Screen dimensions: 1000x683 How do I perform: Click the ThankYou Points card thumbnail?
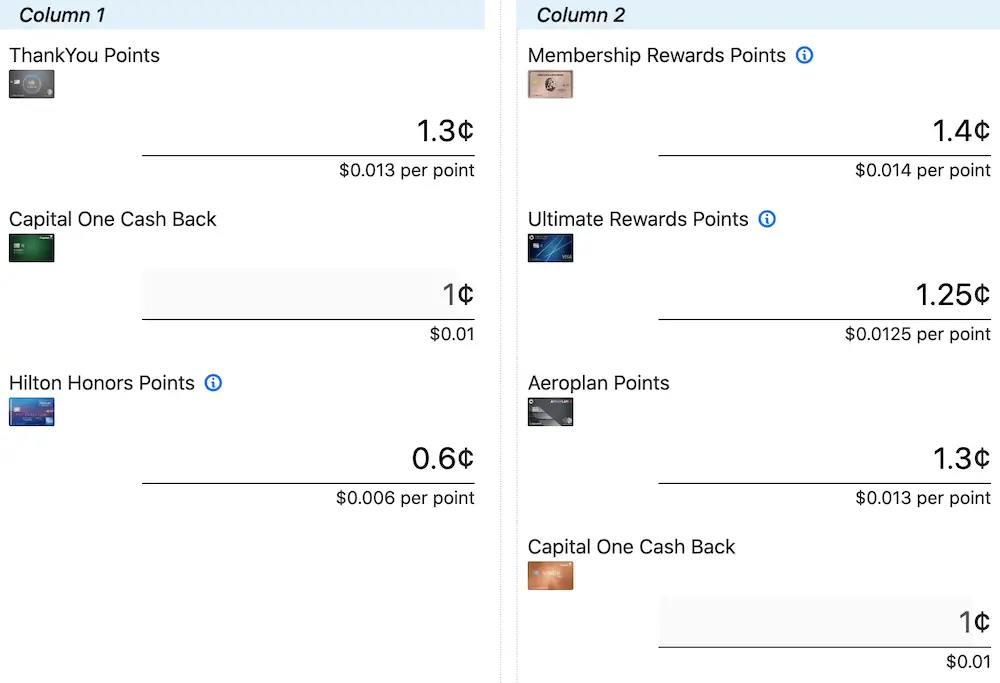(x=32, y=84)
